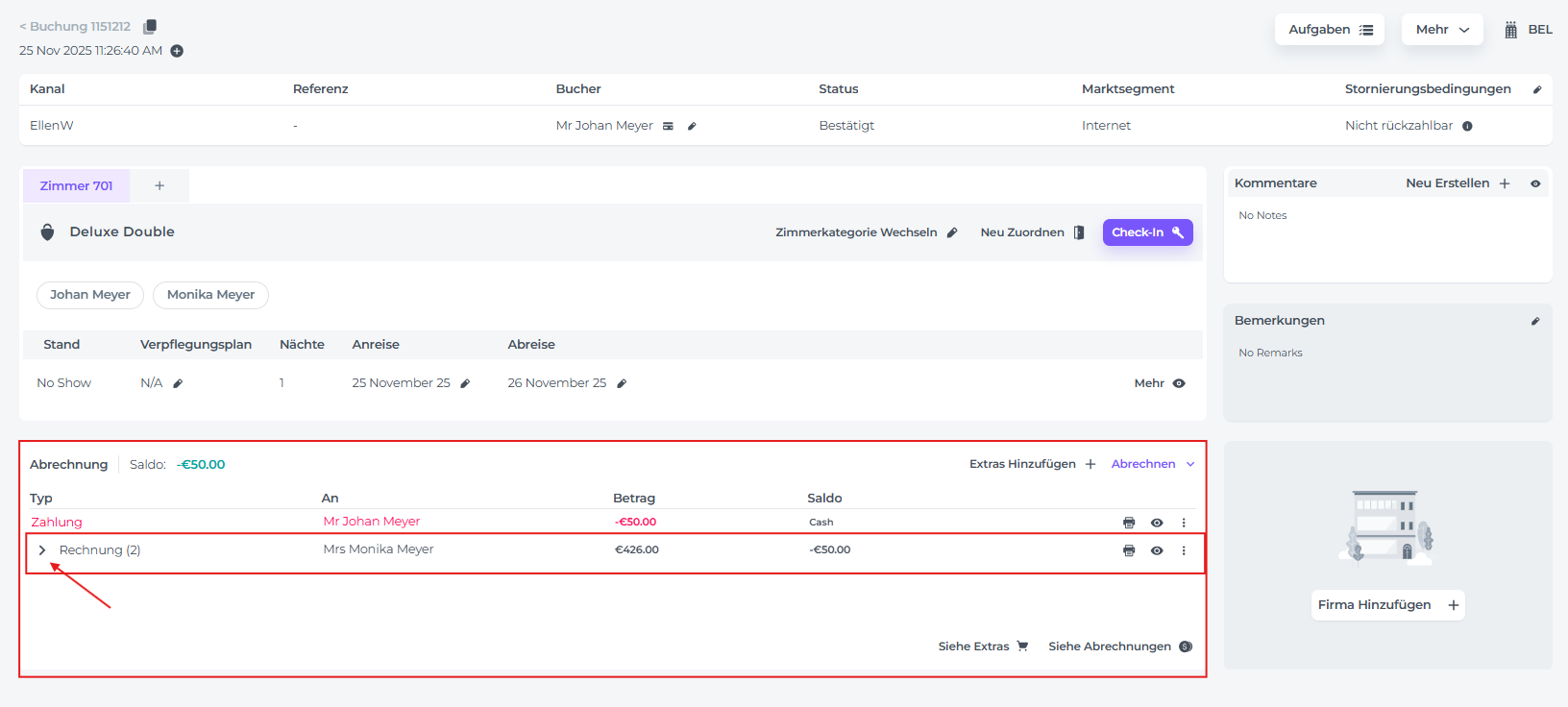Edit booker Johan Meyer with the pencil icon
The width and height of the screenshot is (1568, 707).
click(x=692, y=126)
